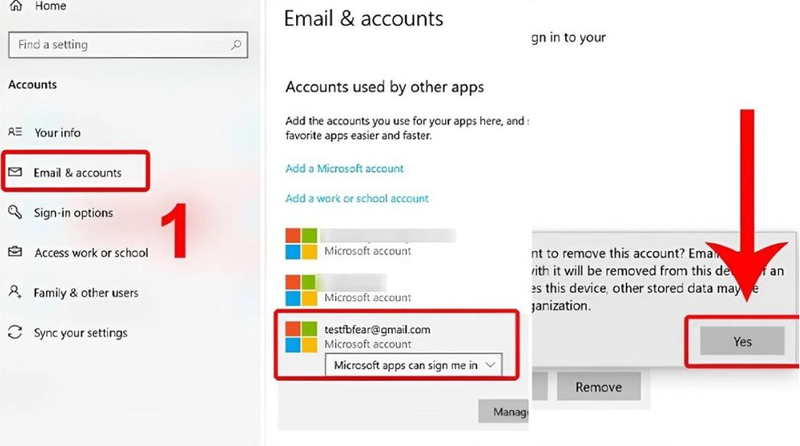Click Add a Microsoft account link

point(344,168)
